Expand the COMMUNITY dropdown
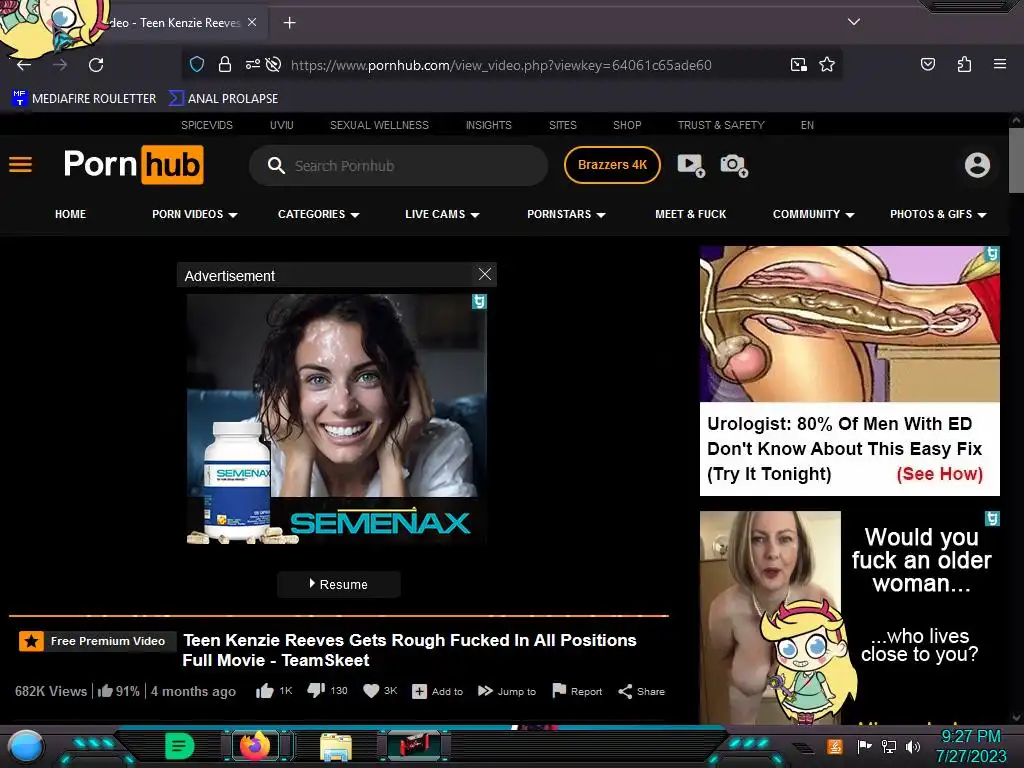1024x768 pixels. point(814,214)
